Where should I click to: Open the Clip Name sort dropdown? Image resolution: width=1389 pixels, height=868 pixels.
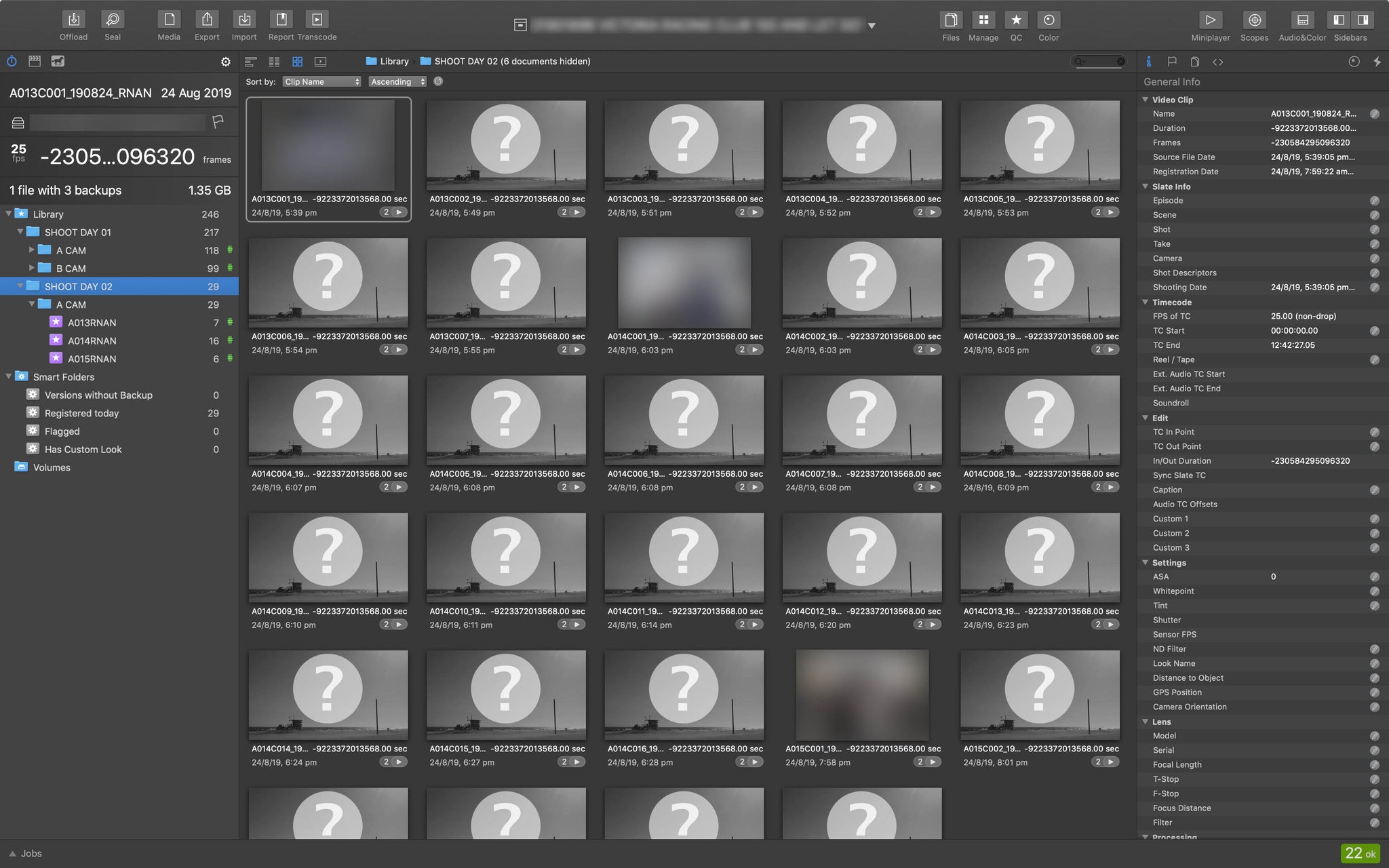(321, 81)
